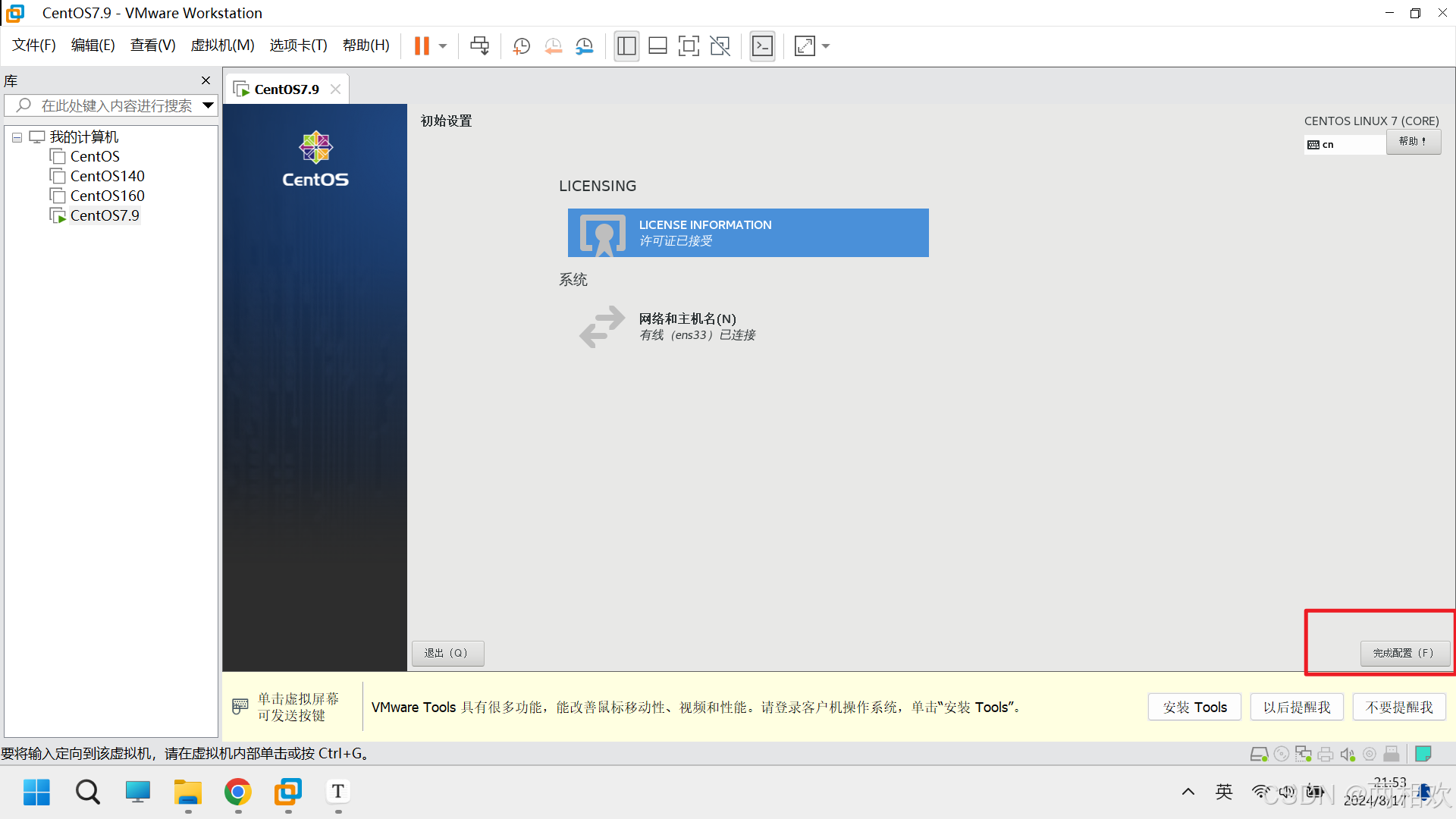Image resolution: width=1456 pixels, height=819 pixels.
Task: Open Chrome from the Windows taskbar
Action: [x=238, y=792]
